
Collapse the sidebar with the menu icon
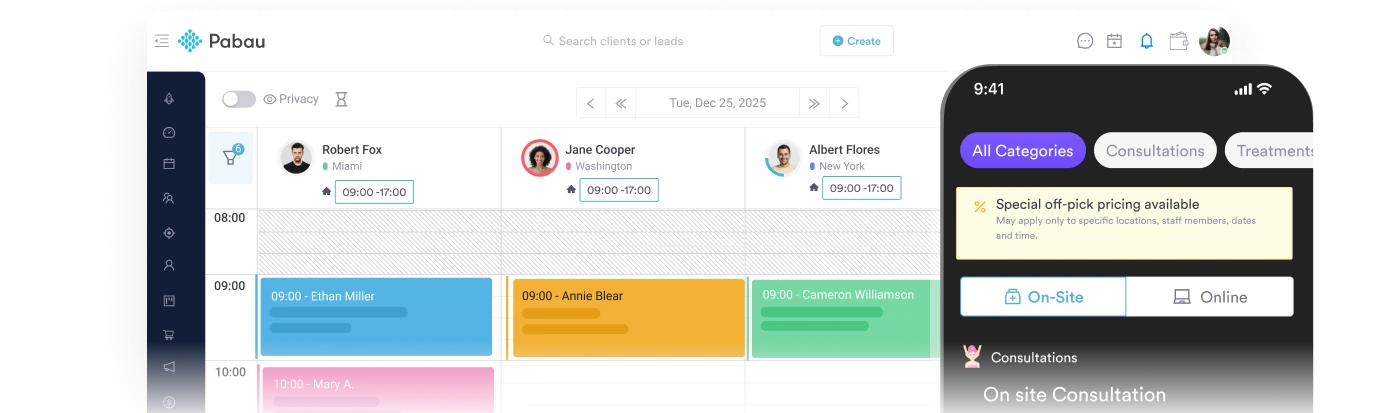coord(162,41)
